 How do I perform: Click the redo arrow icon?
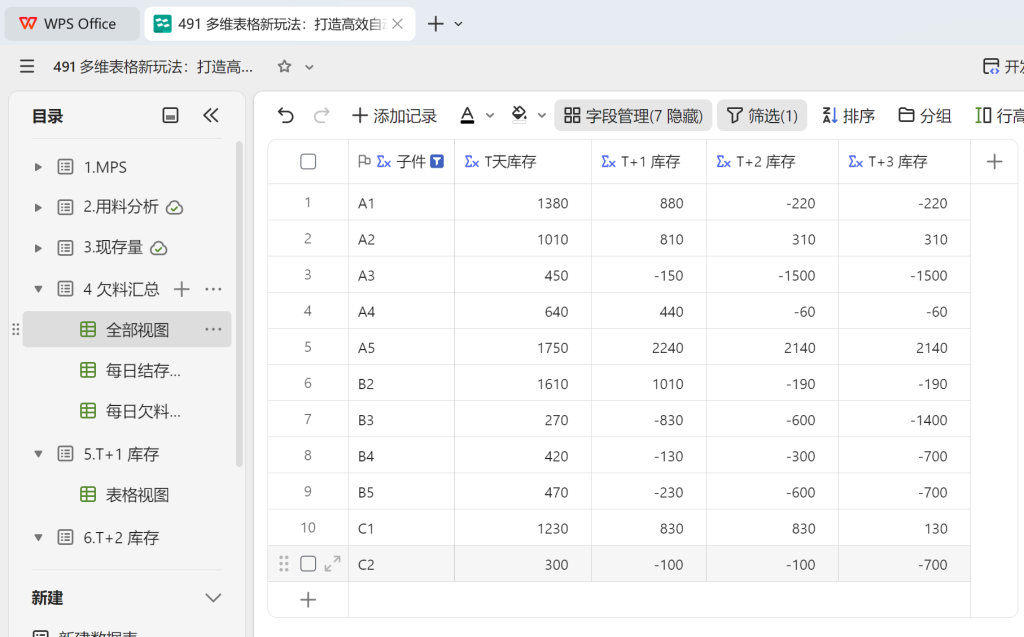coord(321,116)
